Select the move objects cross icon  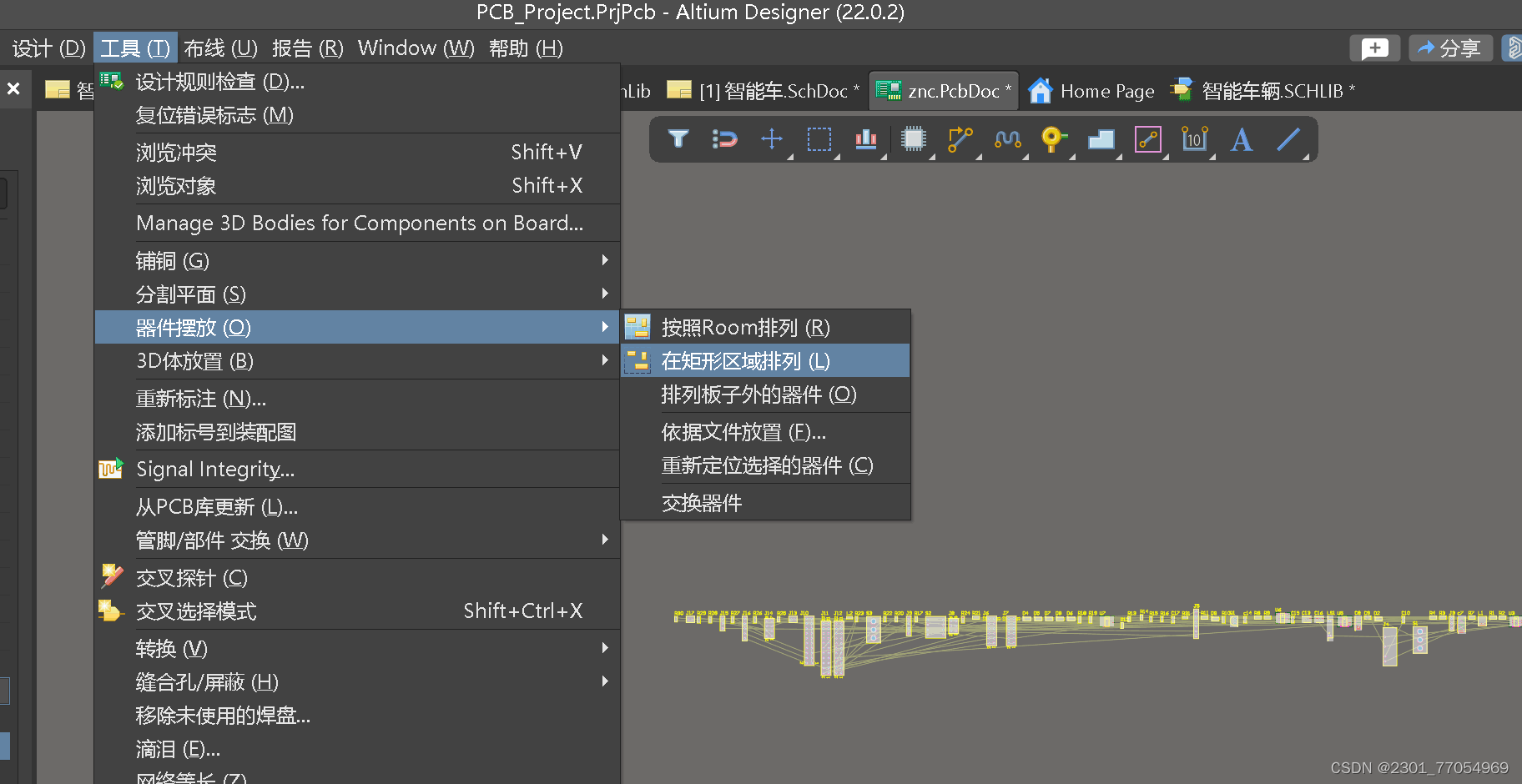[x=772, y=138]
